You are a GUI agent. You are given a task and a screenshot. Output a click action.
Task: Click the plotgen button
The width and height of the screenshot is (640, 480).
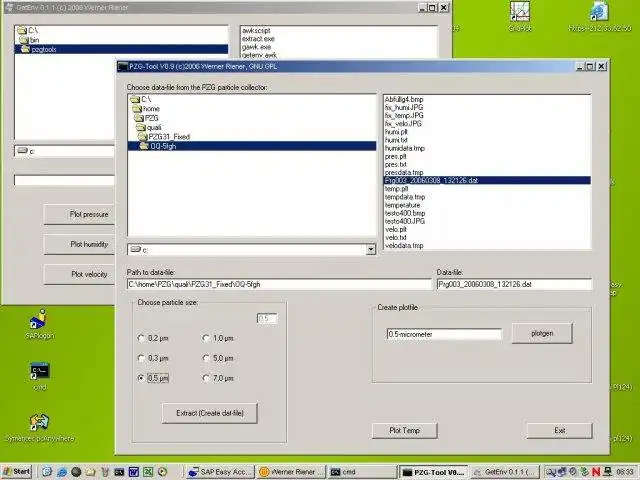pyautogui.click(x=542, y=333)
